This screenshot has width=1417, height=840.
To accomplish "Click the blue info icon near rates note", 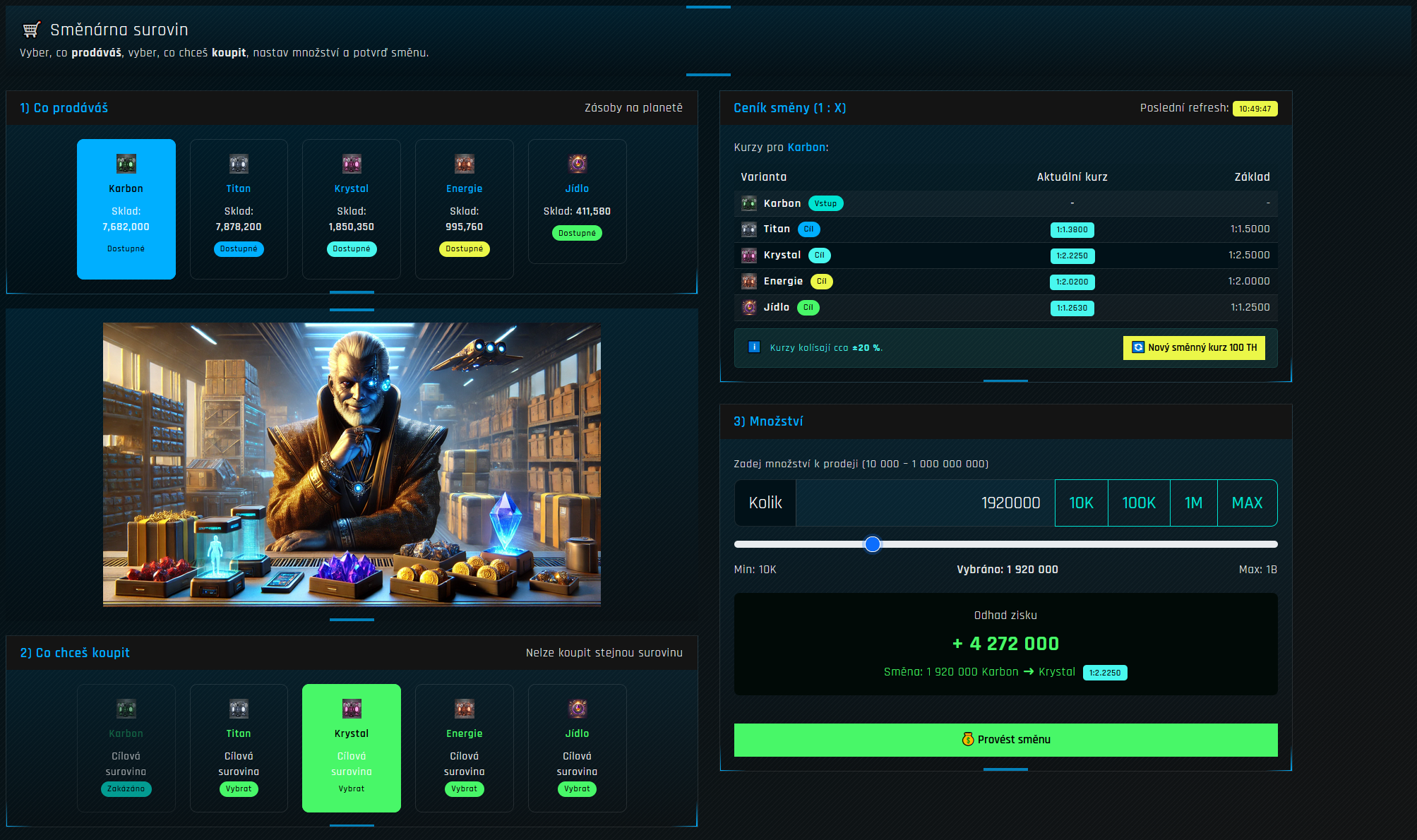I will (x=754, y=347).
